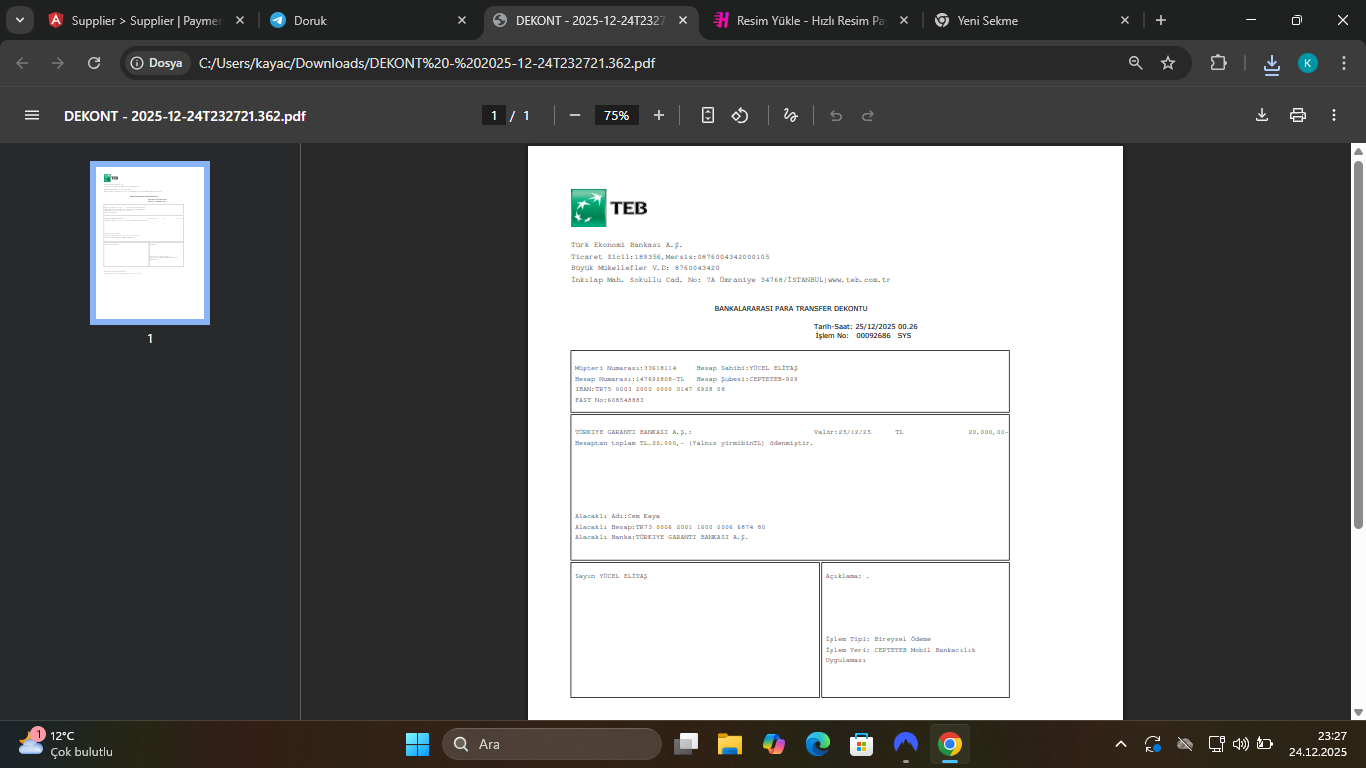
Task: Zoom out the PDF document
Action: (575, 115)
